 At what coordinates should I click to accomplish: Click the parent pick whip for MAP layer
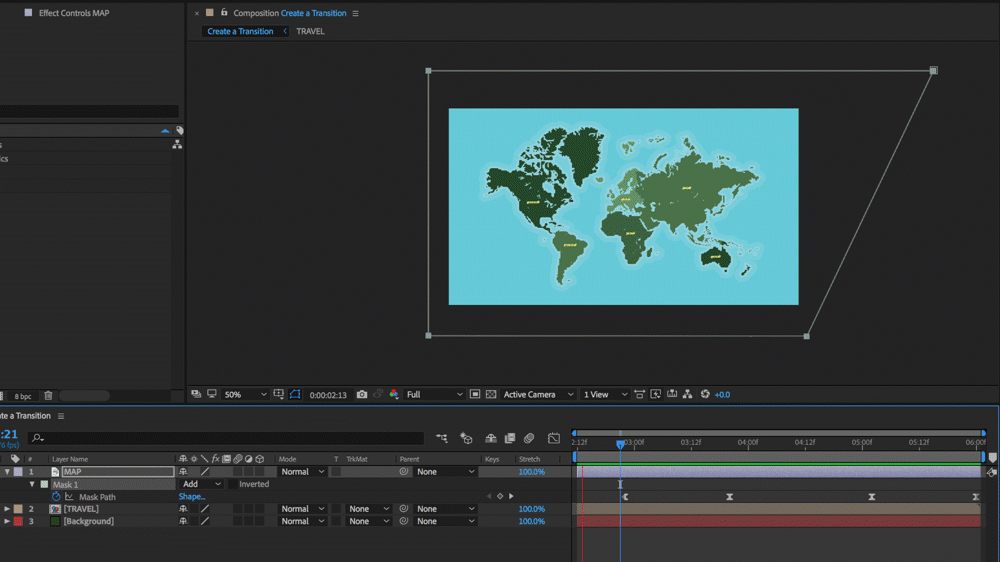(x=404, y=472)
